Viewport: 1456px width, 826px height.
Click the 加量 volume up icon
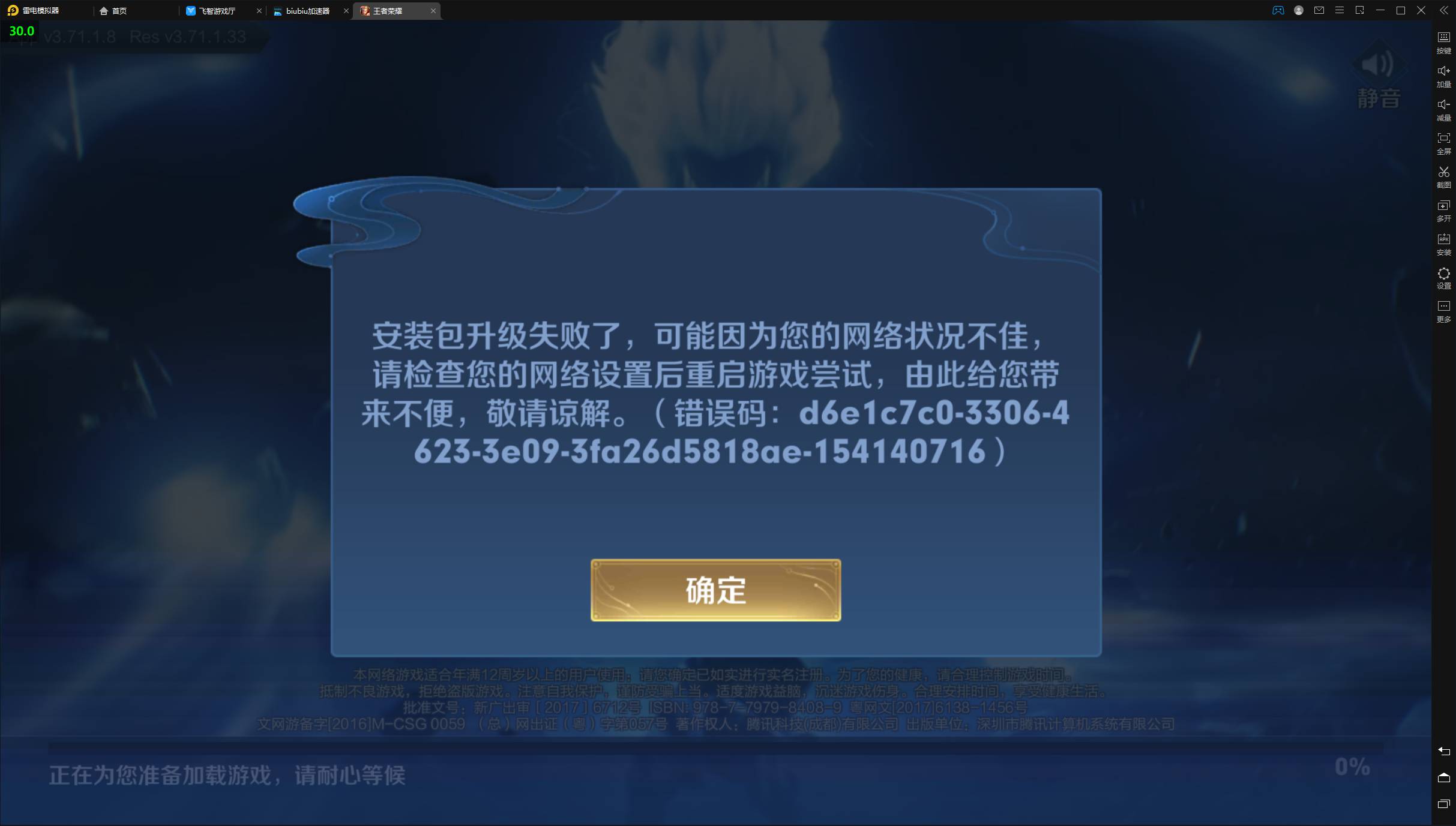click(x=1443, y=76)
